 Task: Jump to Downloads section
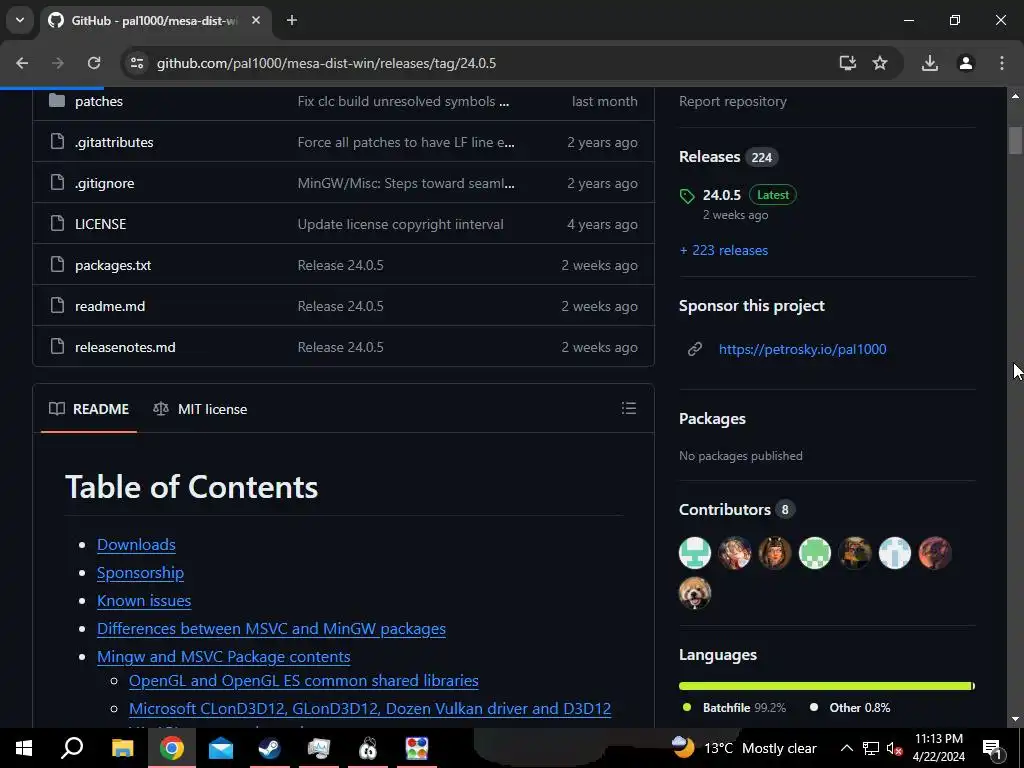point(136,545)
